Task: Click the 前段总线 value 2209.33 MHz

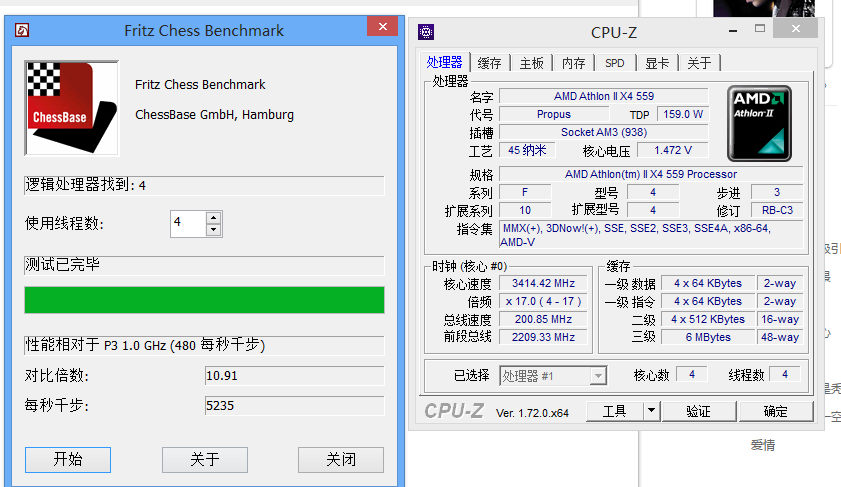Action: tap(543, 337)
